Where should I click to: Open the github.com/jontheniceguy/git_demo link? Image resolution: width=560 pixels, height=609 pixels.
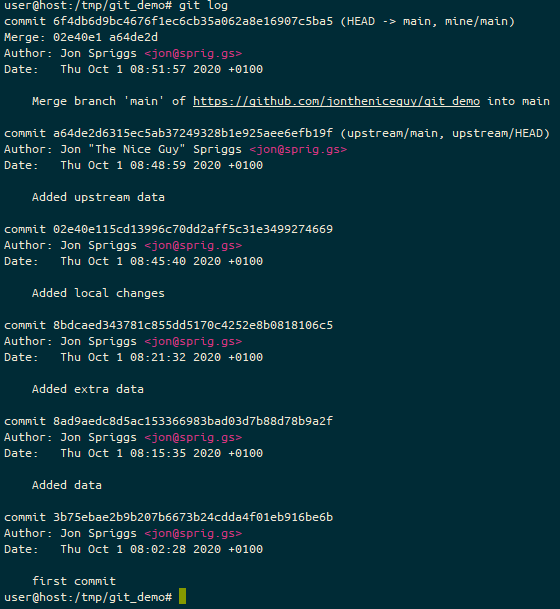pos(336,101)
